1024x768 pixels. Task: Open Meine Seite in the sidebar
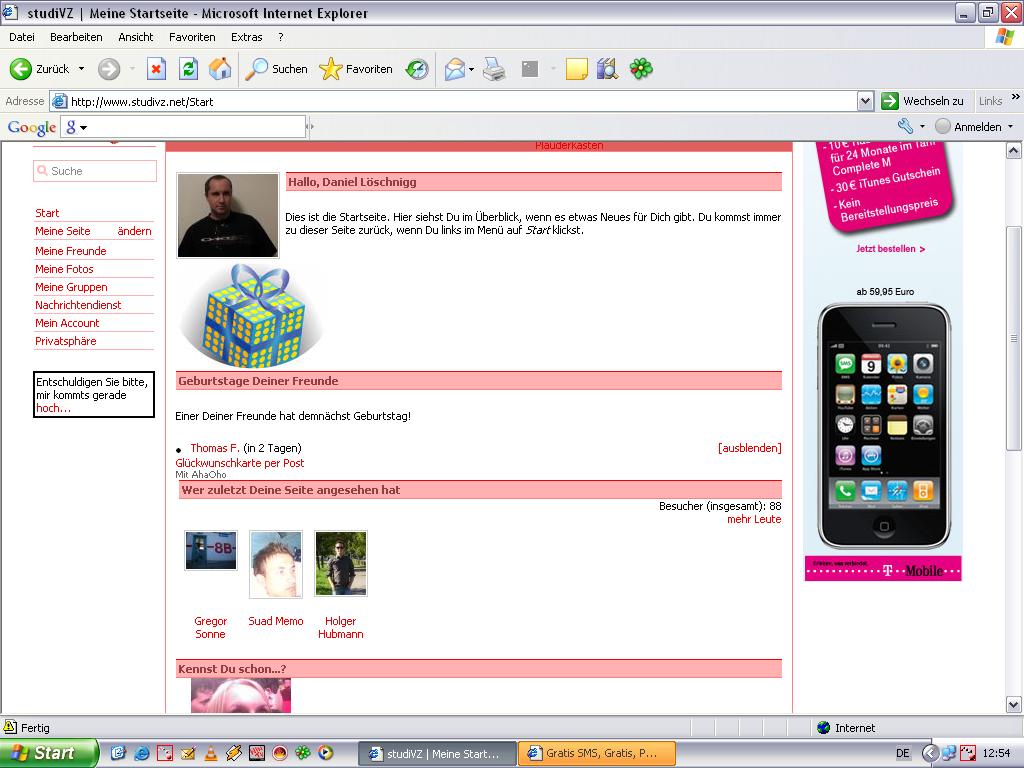coord(63,231)
